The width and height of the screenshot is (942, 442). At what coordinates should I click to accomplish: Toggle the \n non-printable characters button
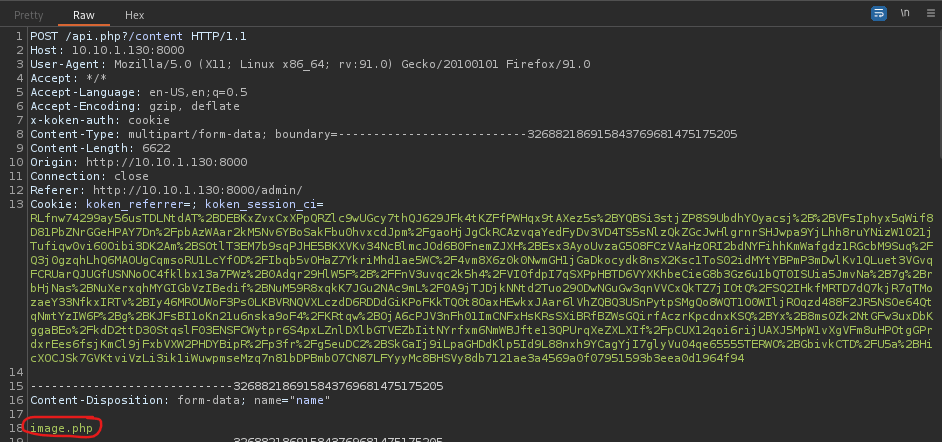pos(904,14)
